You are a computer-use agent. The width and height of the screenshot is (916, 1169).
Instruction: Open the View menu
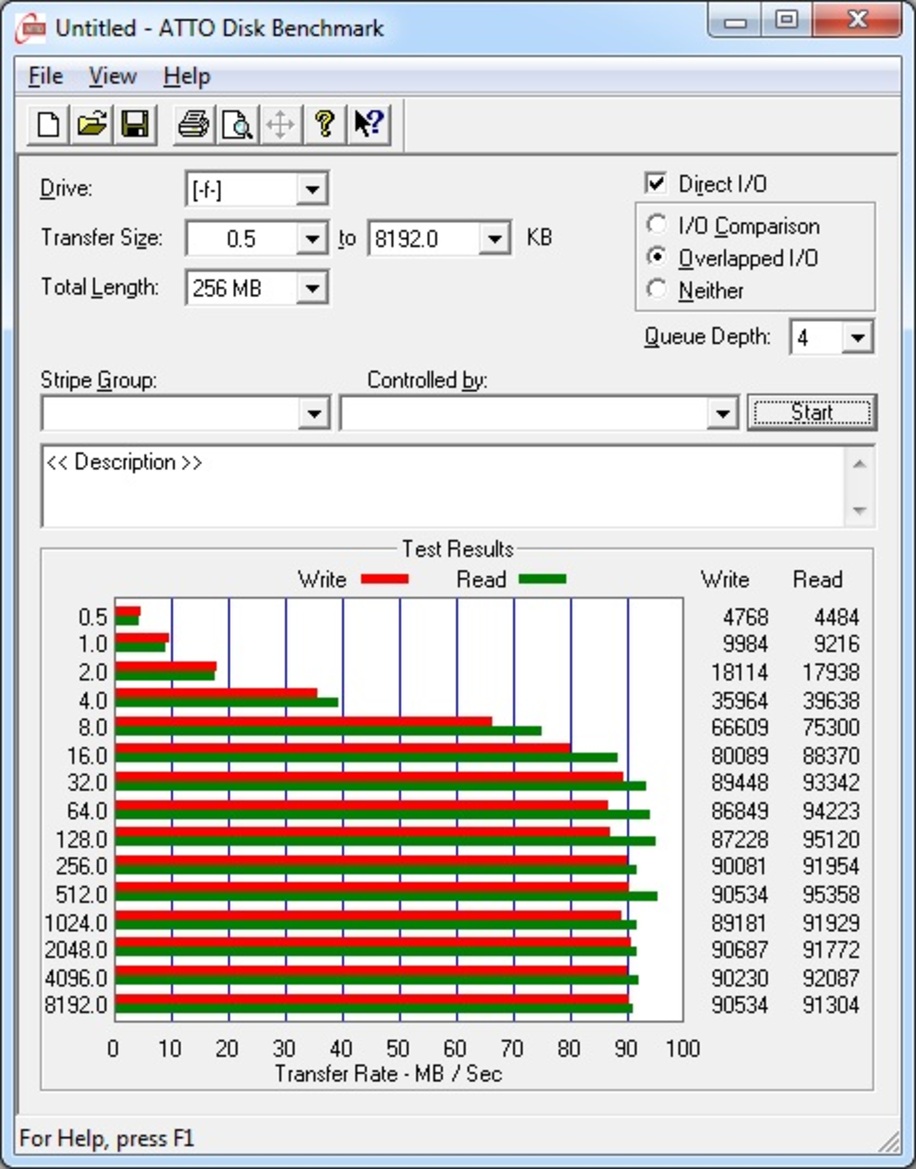click(113, 76)
